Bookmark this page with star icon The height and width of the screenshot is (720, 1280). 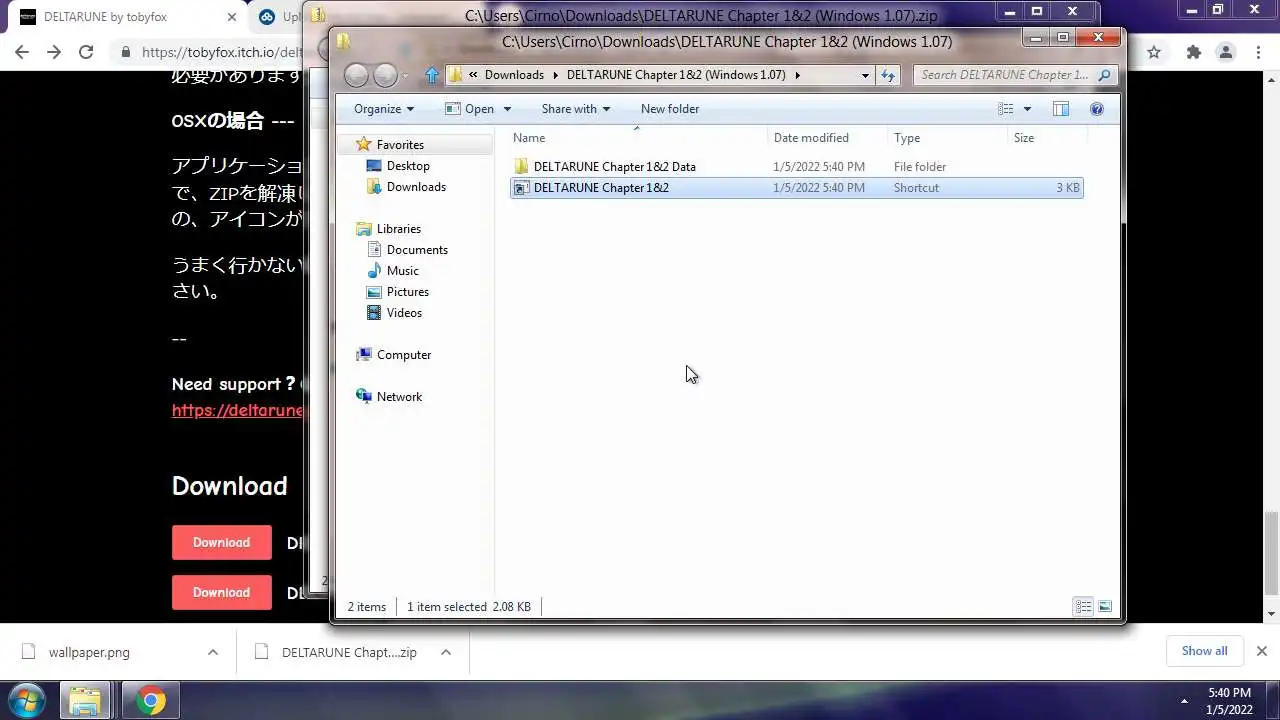[1154, 52]
